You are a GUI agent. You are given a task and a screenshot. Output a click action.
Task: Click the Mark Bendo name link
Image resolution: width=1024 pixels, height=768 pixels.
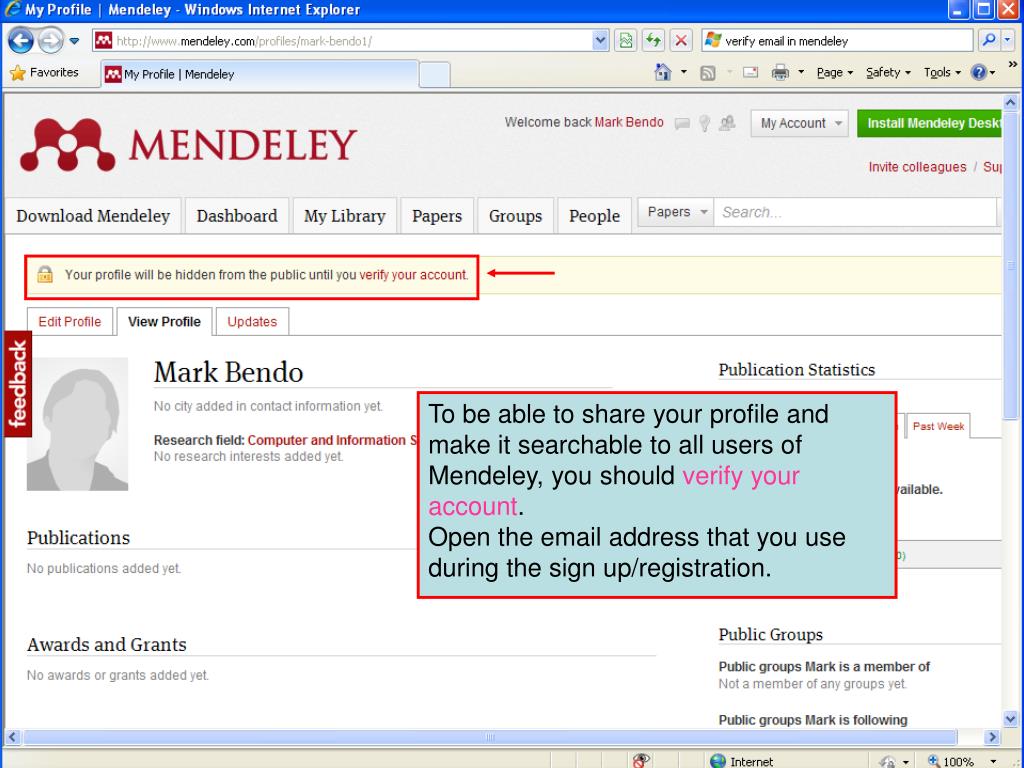click(x=629, y=122)
